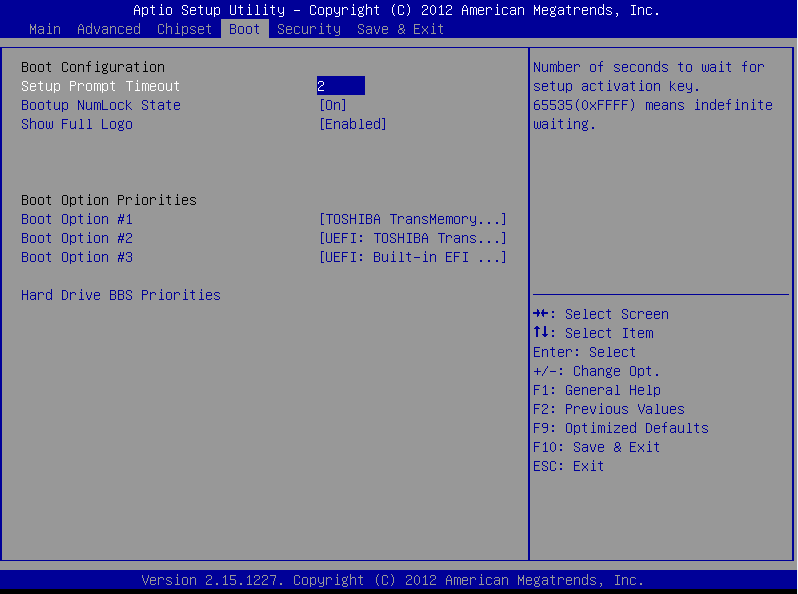The image size is (798, 594).
Task: Toggle the Bootup NumLock State [On] value
Action: pos(332,105)
